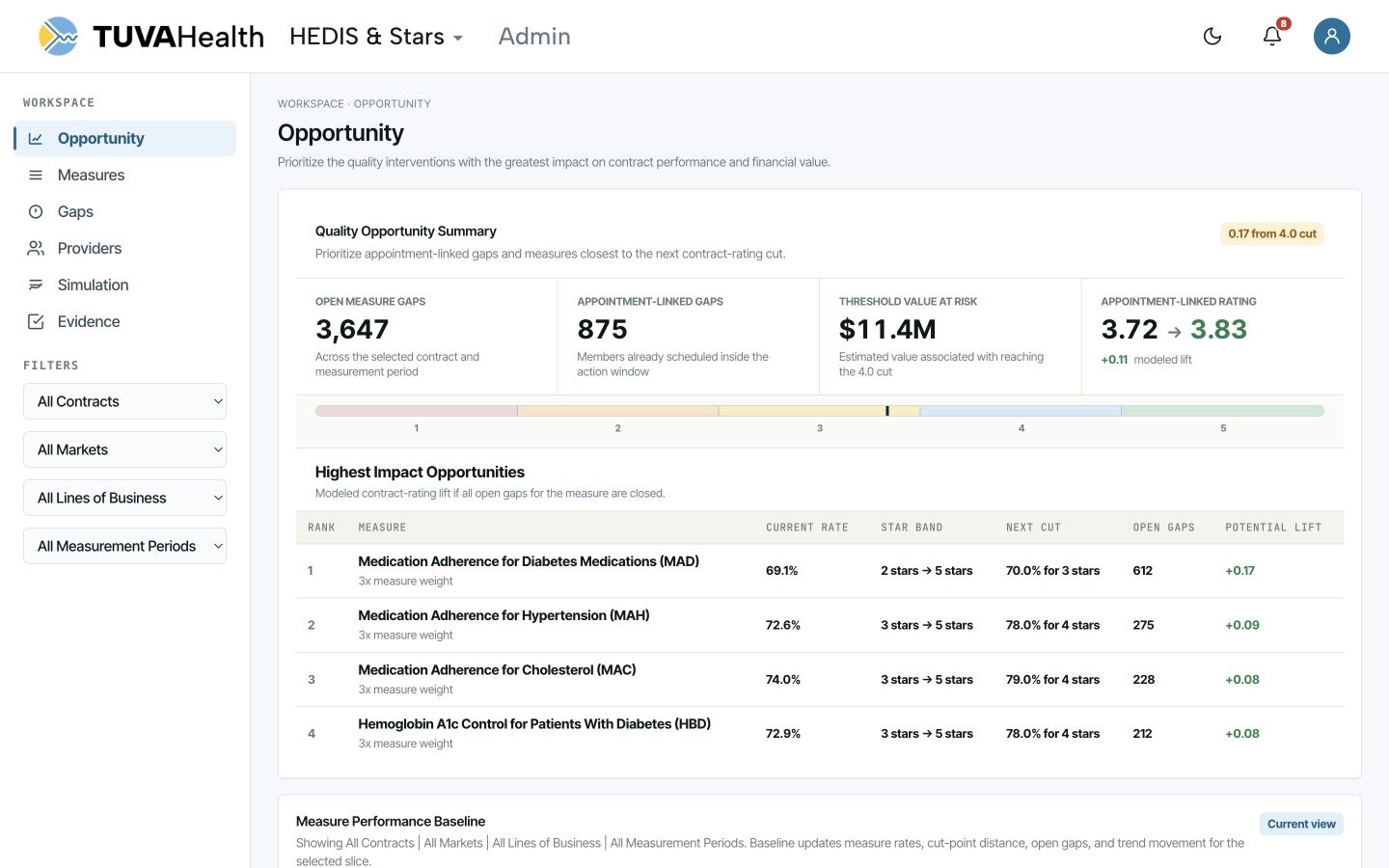This screenshot has height=868, width=1389.
Task: Open Medication Adherence for Cholesterol (MAC)
Action: tap(497, 669)
